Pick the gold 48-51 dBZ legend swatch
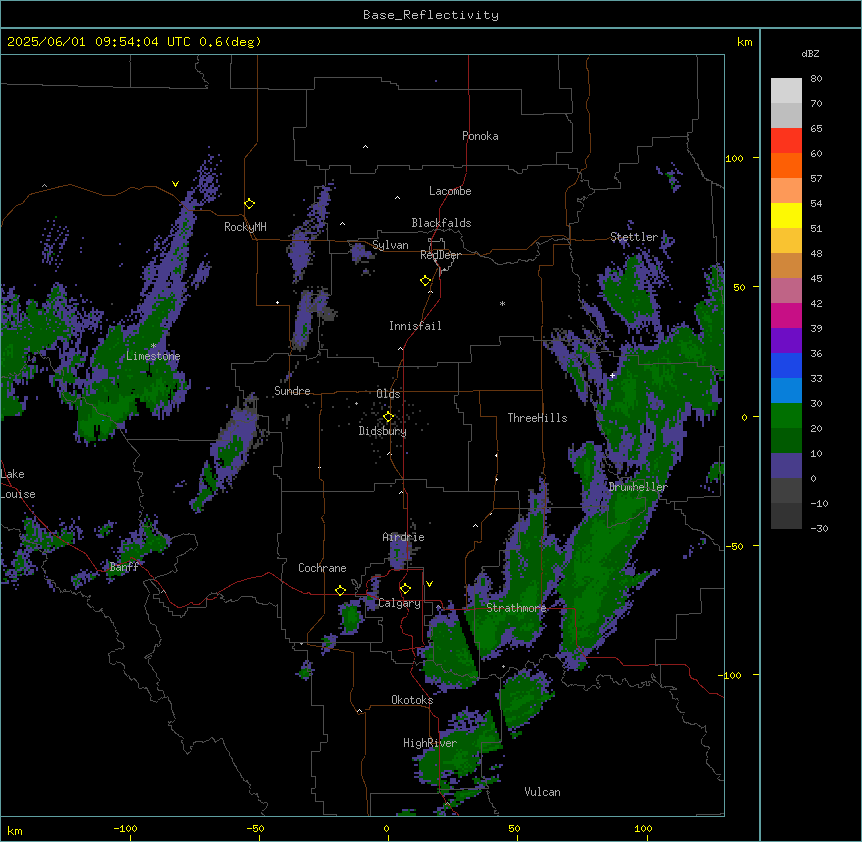Screen dimensions: 862x842 click(786, 241)
